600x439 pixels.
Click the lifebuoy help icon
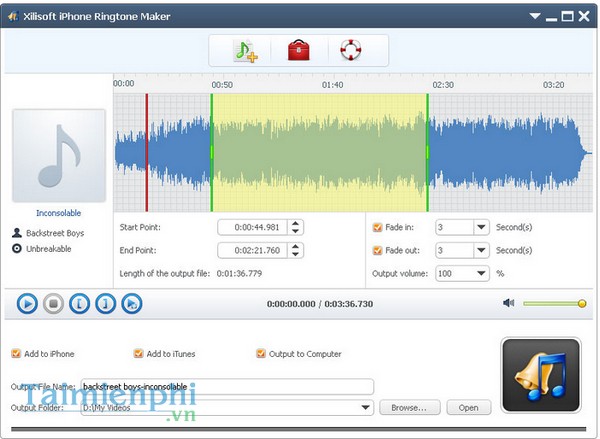pyautogui.click(x=351, y=50)
